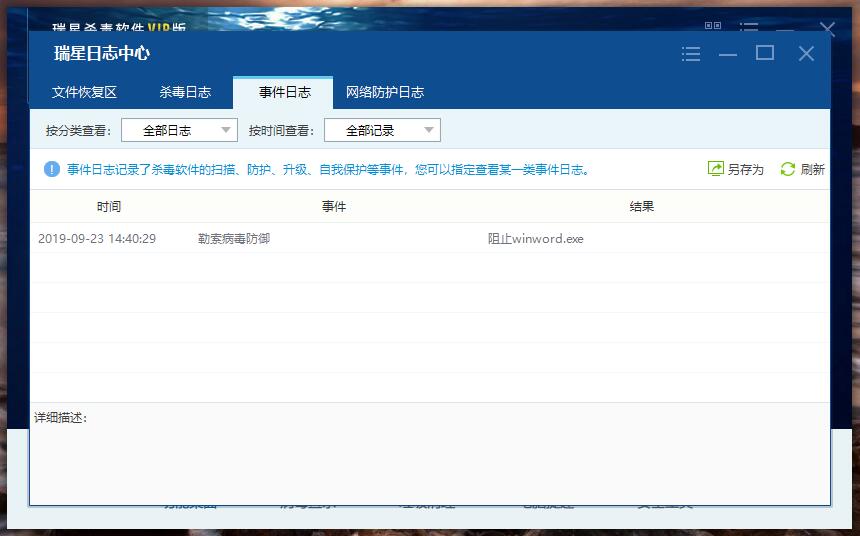Open the log center menu list icon

(691, 54)
